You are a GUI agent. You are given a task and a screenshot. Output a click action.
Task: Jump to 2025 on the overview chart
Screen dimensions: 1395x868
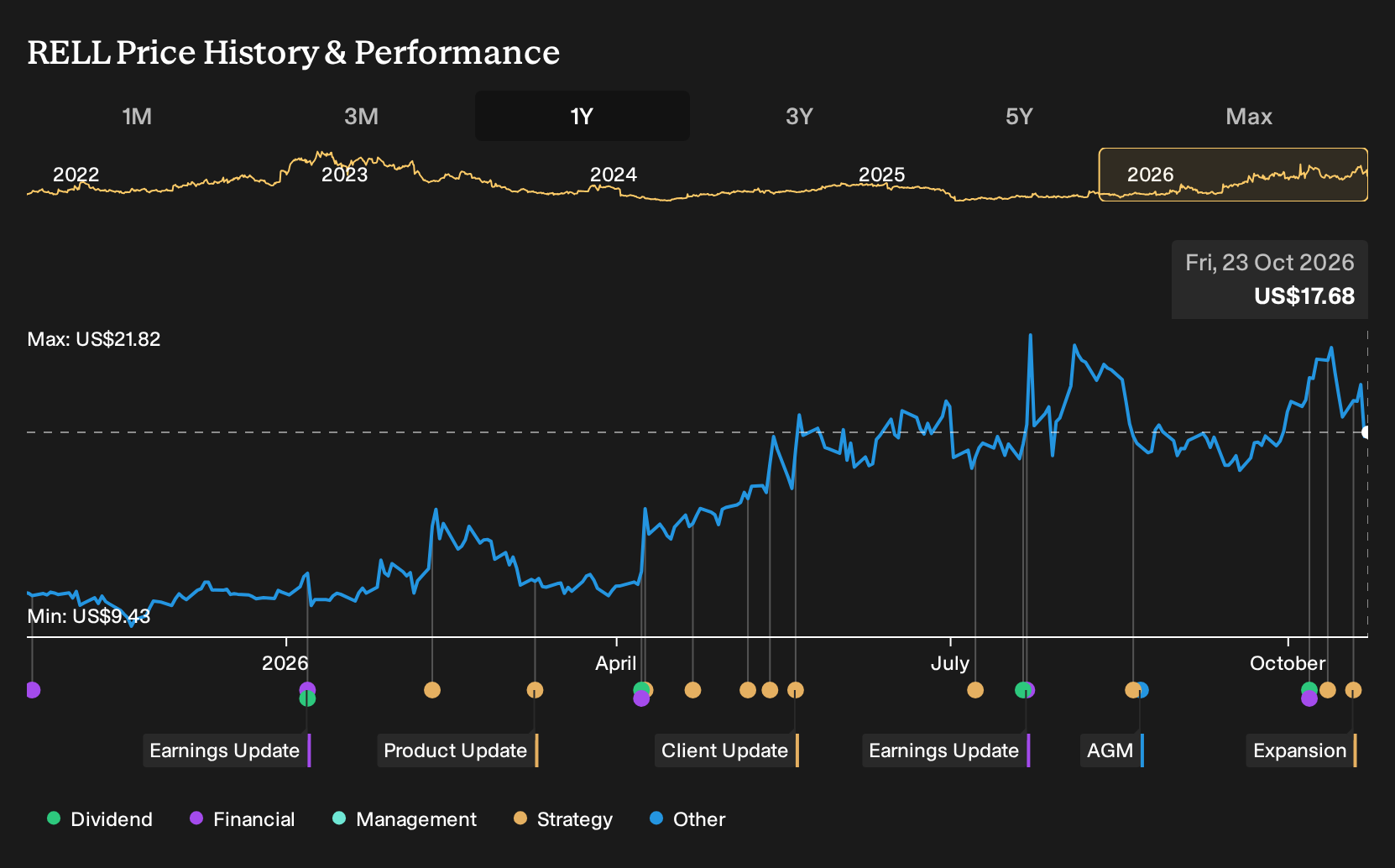(x=882, y=175)
